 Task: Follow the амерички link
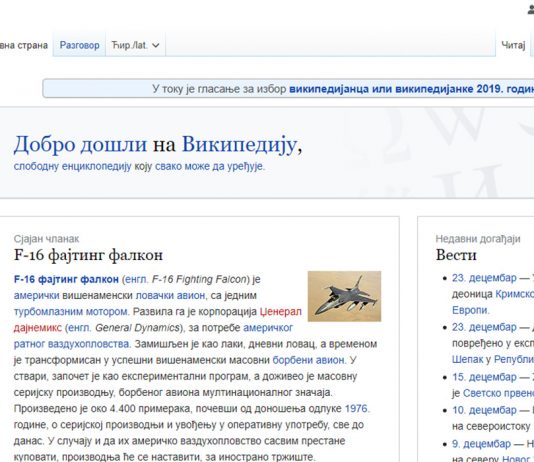(x=36, y=296)
